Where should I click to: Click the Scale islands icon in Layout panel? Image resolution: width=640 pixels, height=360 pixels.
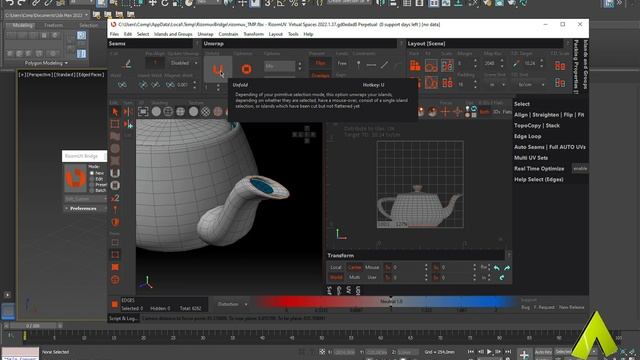tap(447, 65)
